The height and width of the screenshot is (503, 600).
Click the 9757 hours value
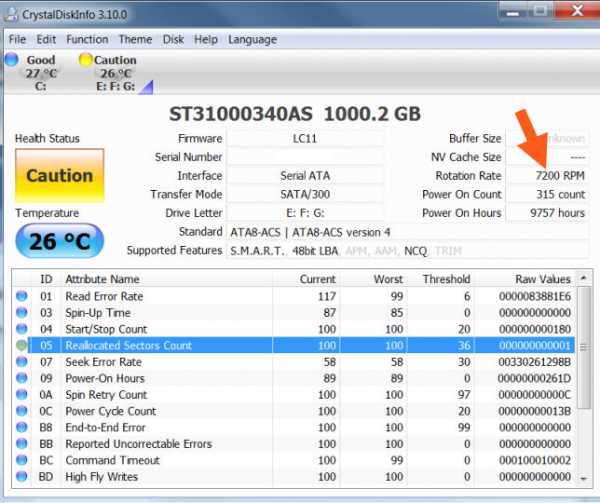[x=558, y=213]
